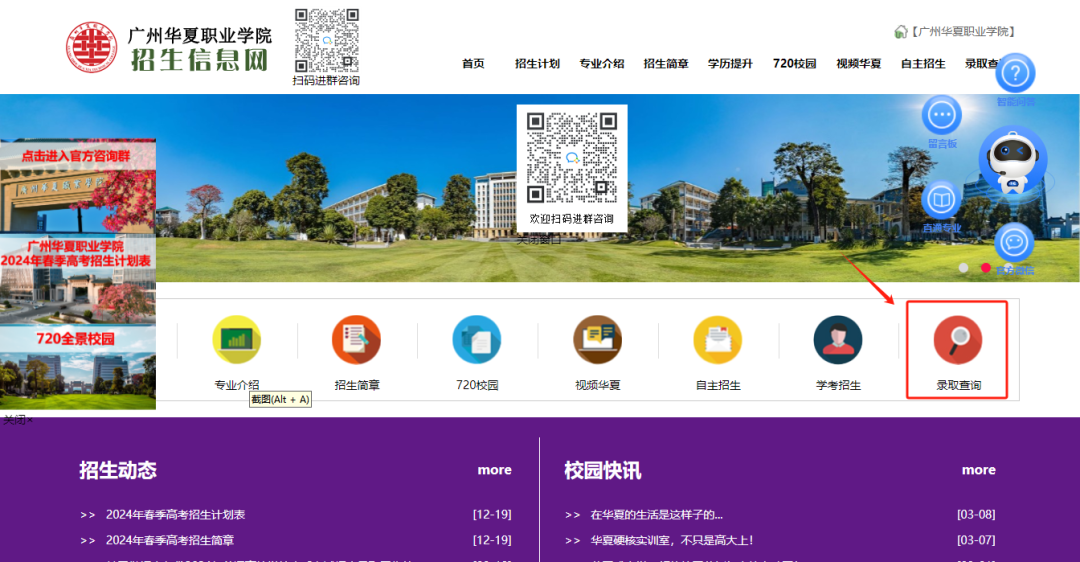Click the 720全景校园 side banner thumbnail
Image resolution: width=1080 pixels, height=562 pixels.
pos(78,366)
